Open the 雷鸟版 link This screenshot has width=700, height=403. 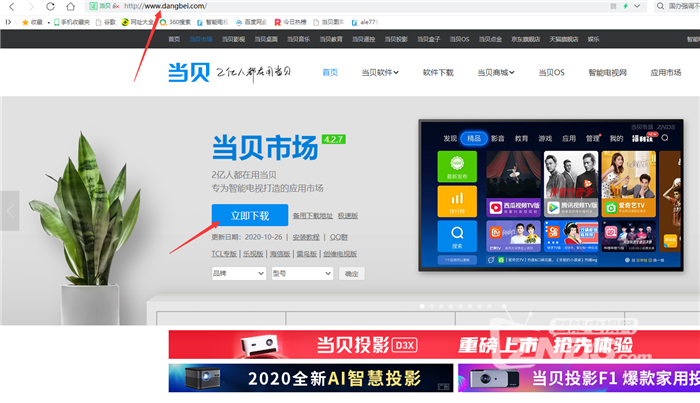click(307, 253)
